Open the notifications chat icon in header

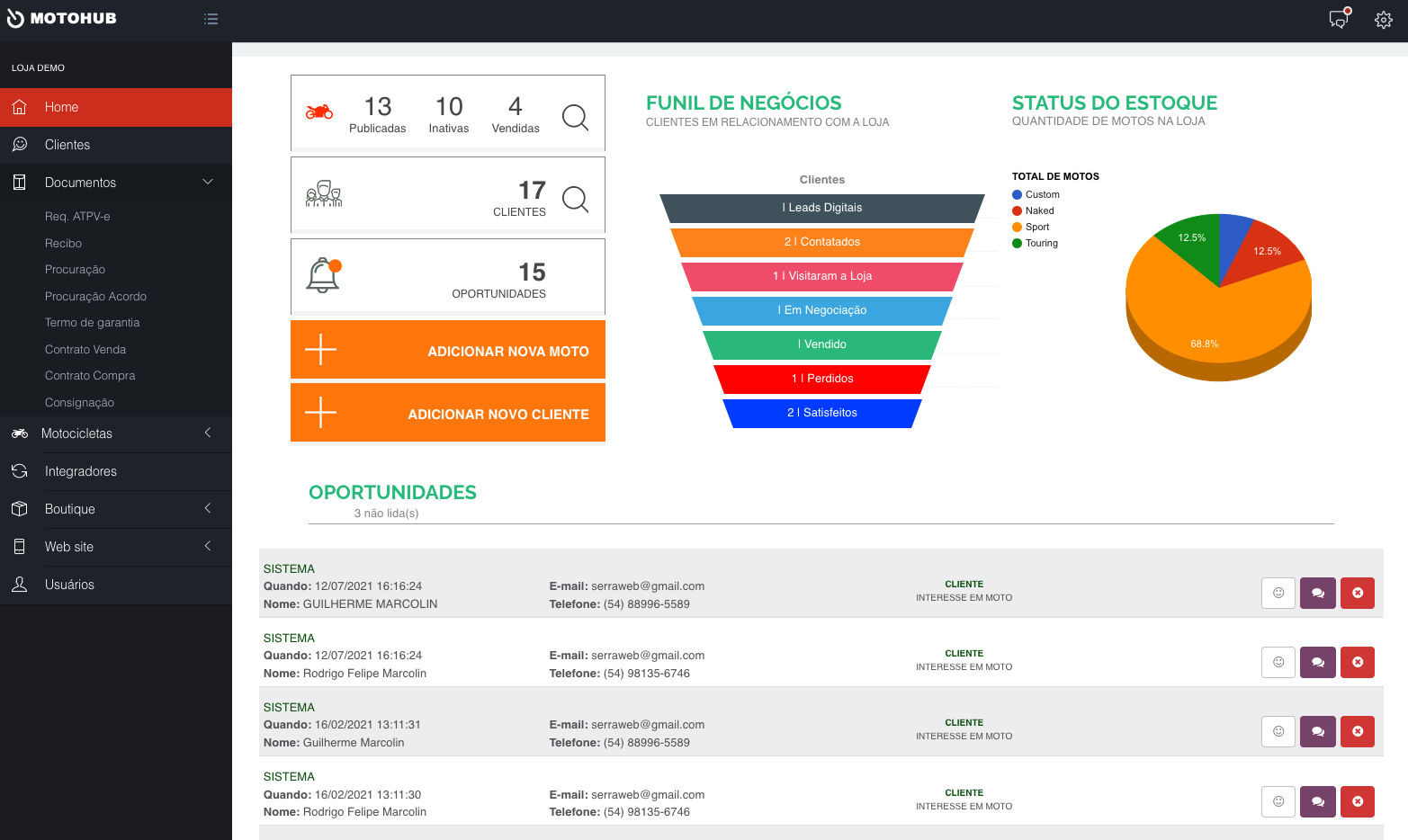pos(1340,19)
